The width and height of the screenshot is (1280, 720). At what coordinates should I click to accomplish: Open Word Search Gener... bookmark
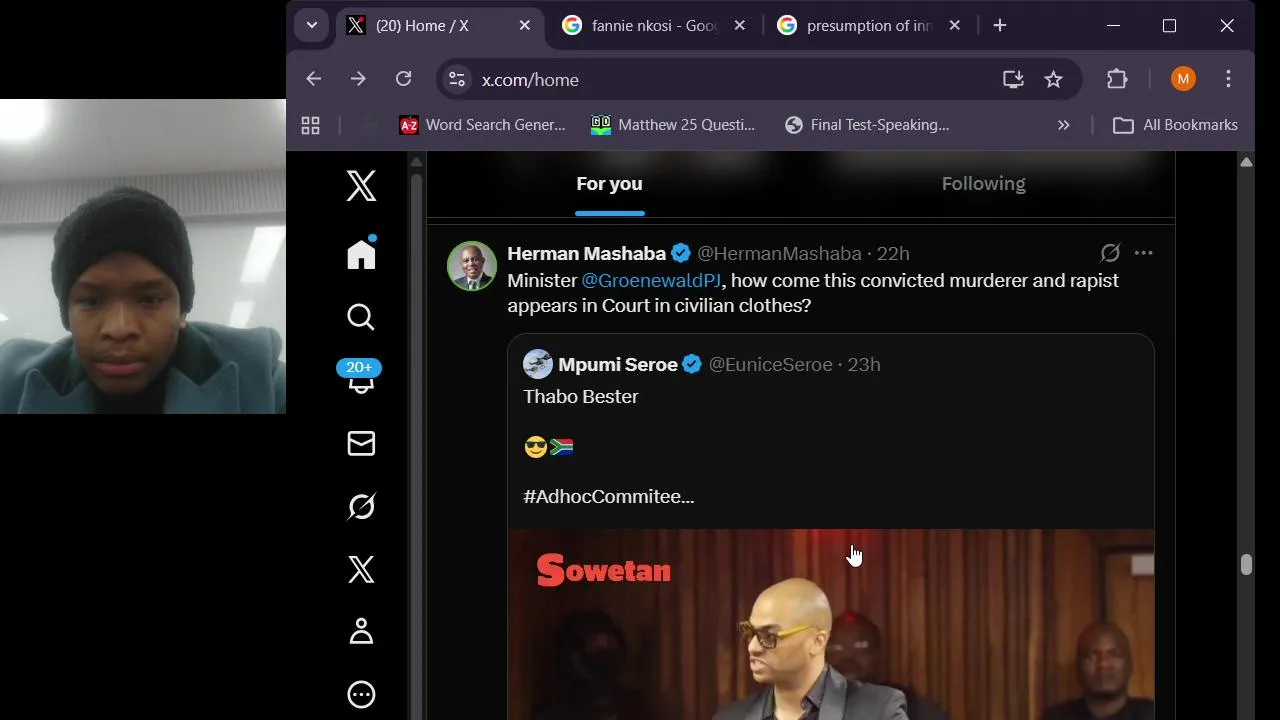coord(483,125)
